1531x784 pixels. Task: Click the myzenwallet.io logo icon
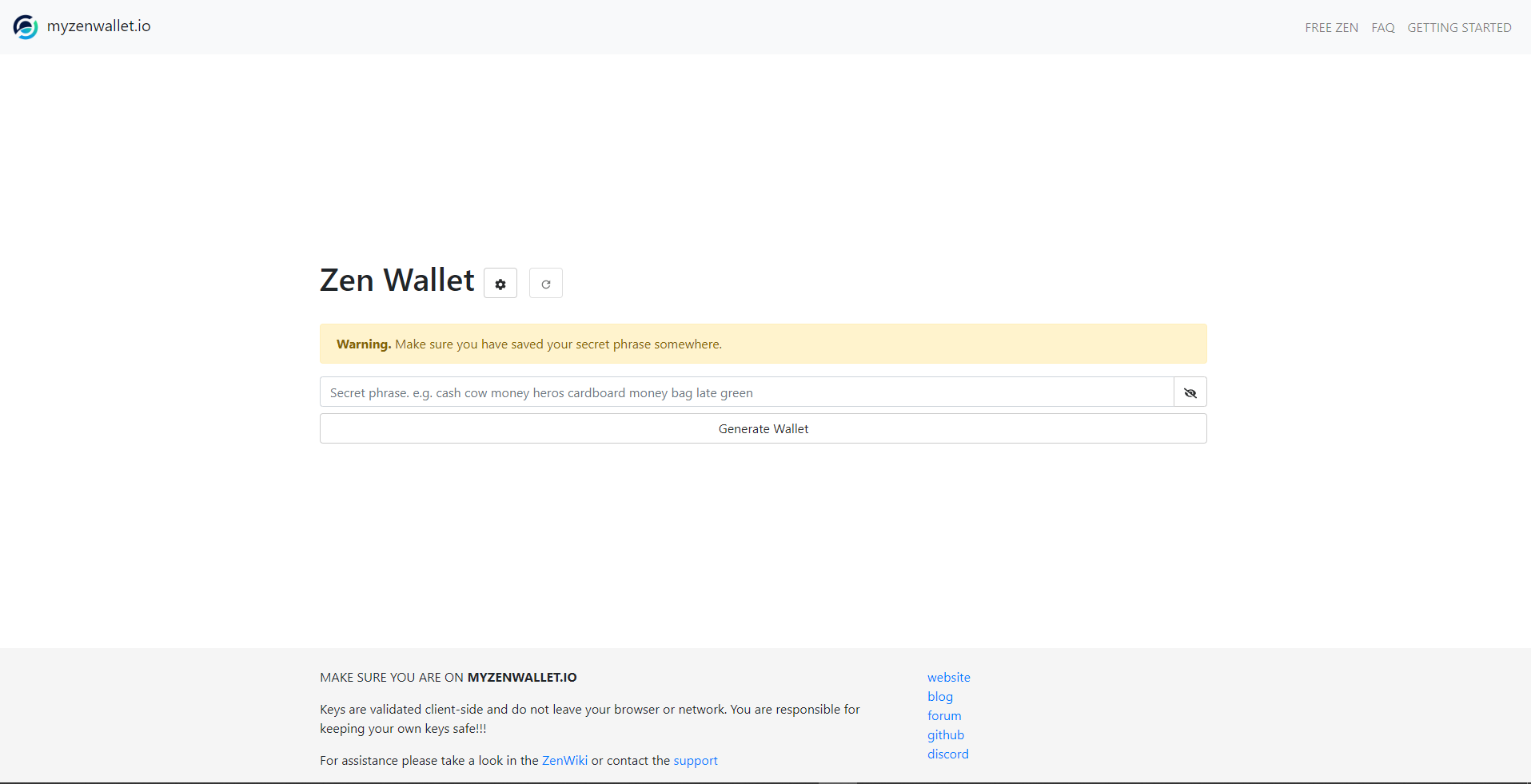26,27
